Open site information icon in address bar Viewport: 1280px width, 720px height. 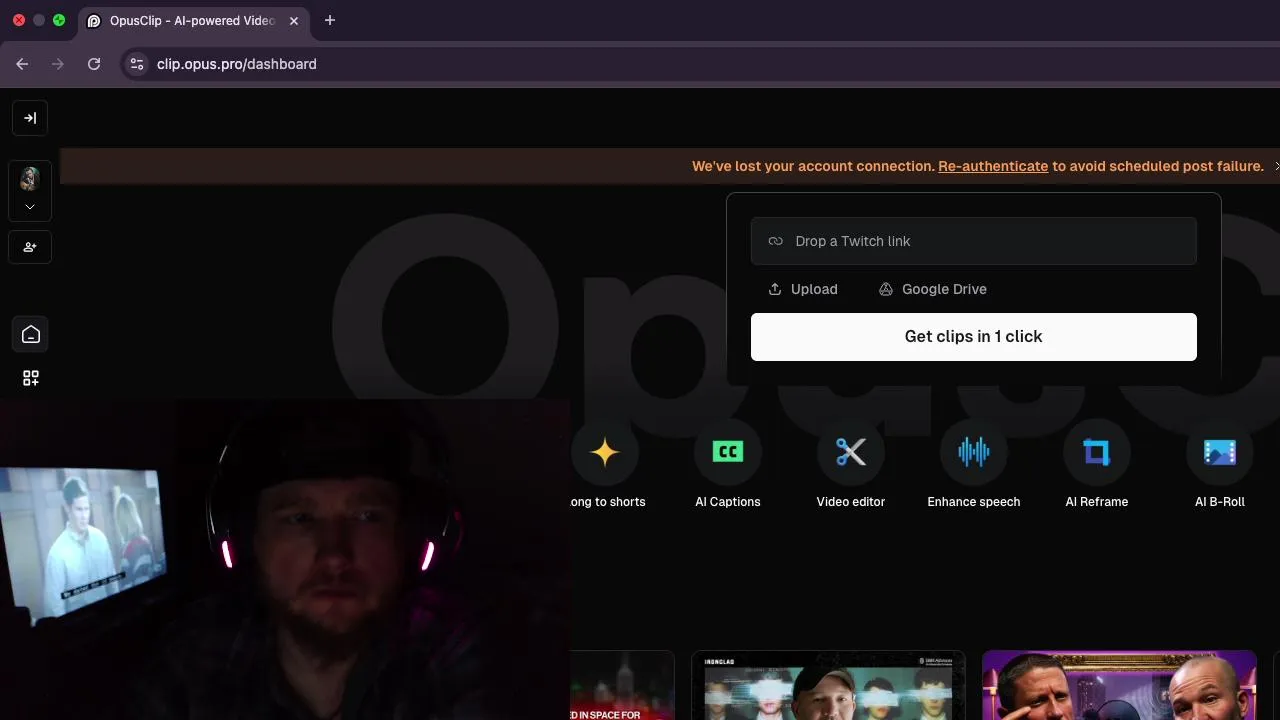click(137, 64)
